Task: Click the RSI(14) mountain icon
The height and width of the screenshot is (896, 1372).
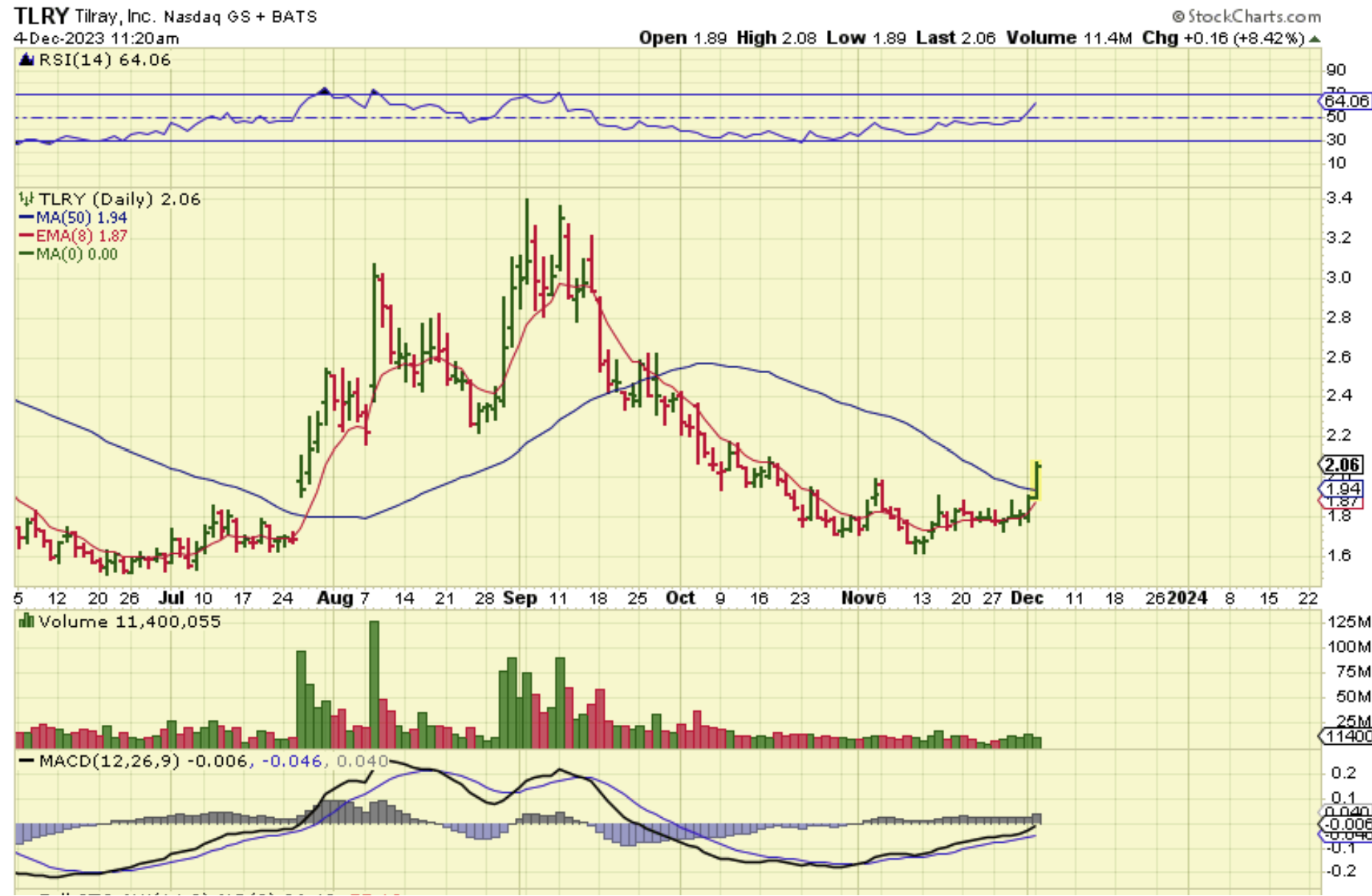Action: coord(27,60)
